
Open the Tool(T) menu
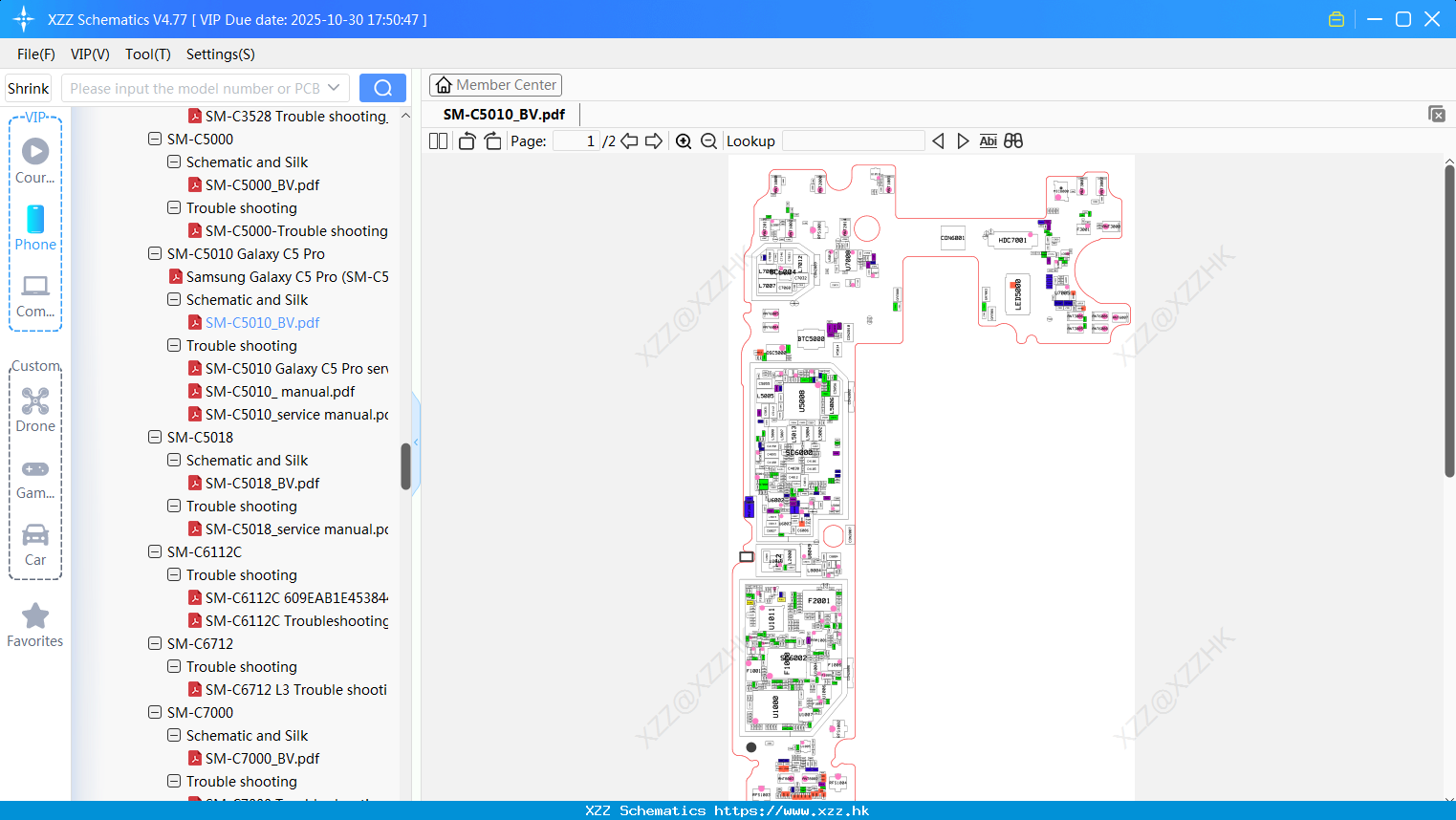point(148,54)
